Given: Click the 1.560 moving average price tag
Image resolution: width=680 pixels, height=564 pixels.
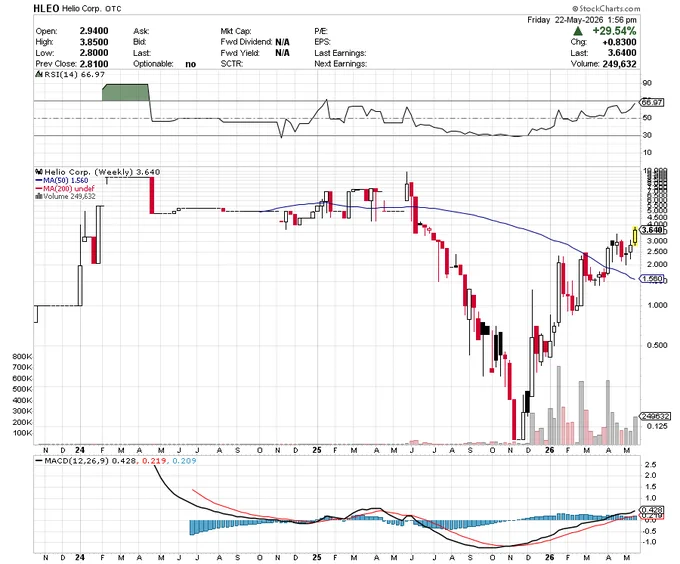Looking at the screenshot, I should click(x=652, y=279).
